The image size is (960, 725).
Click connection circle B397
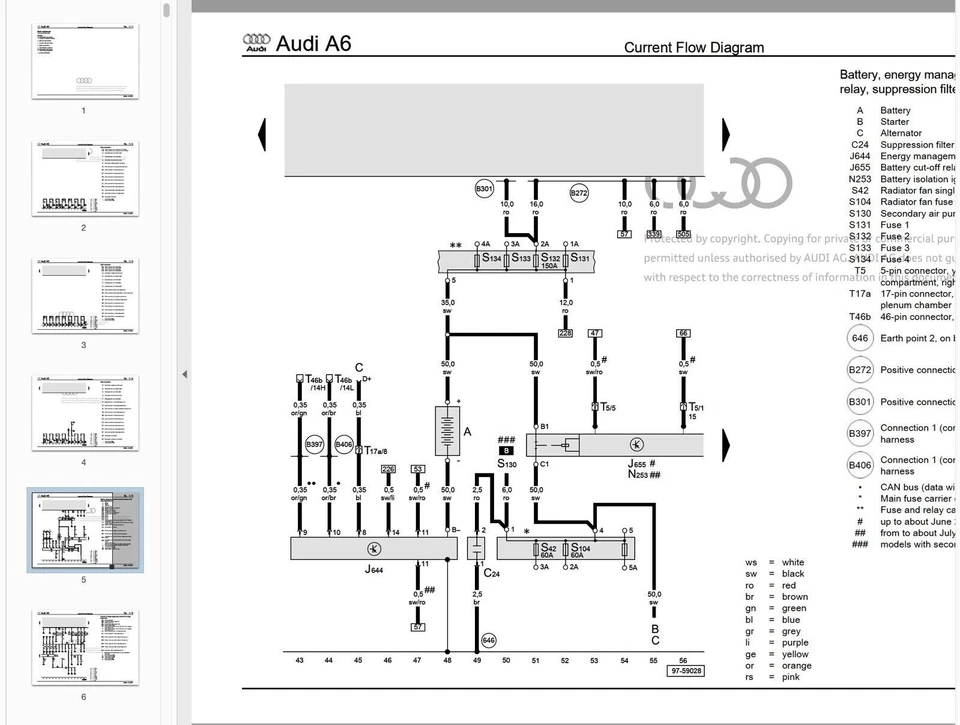(314, 443)
